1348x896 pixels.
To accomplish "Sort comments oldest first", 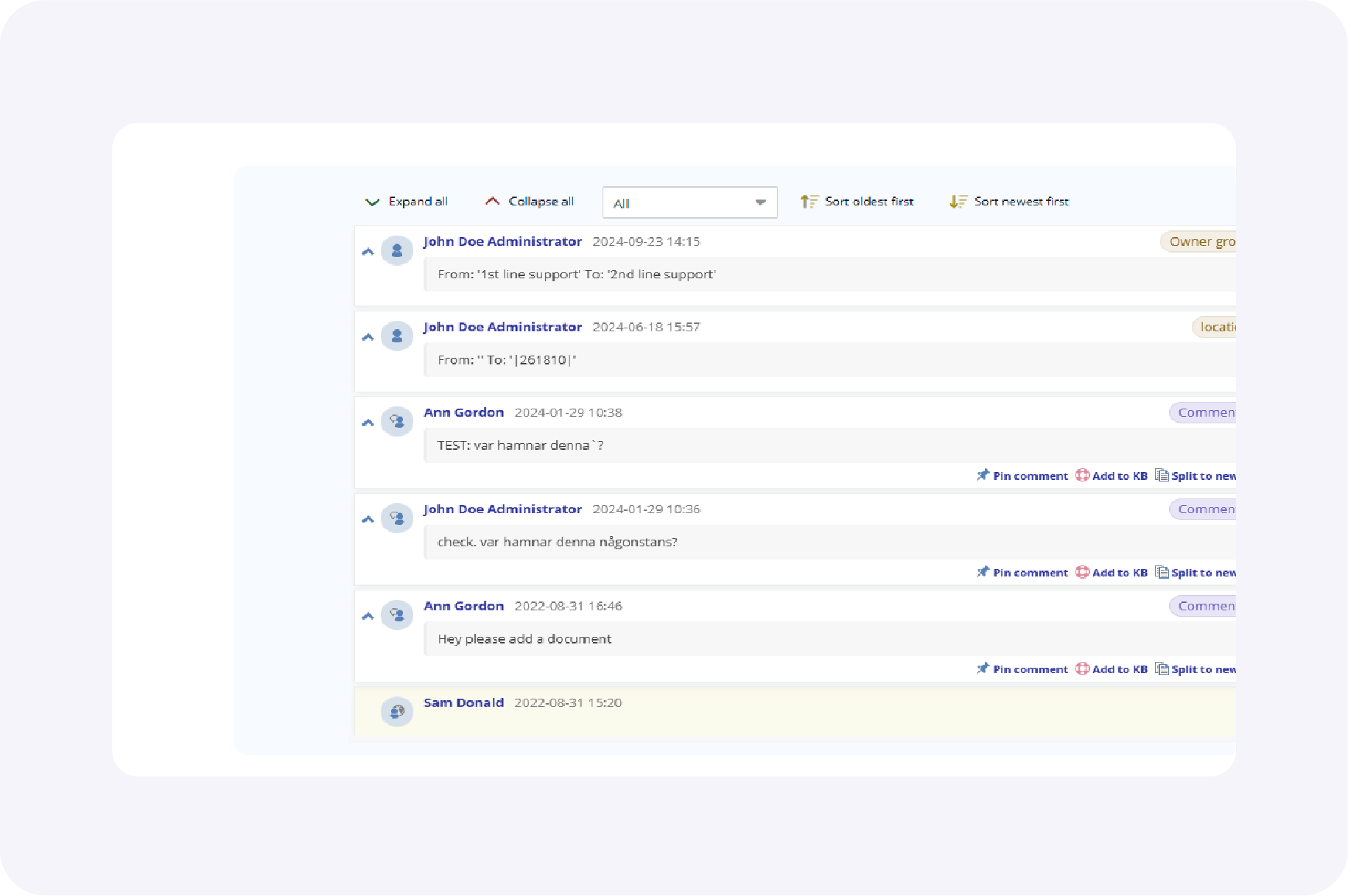I will click(x=857, y=202).
